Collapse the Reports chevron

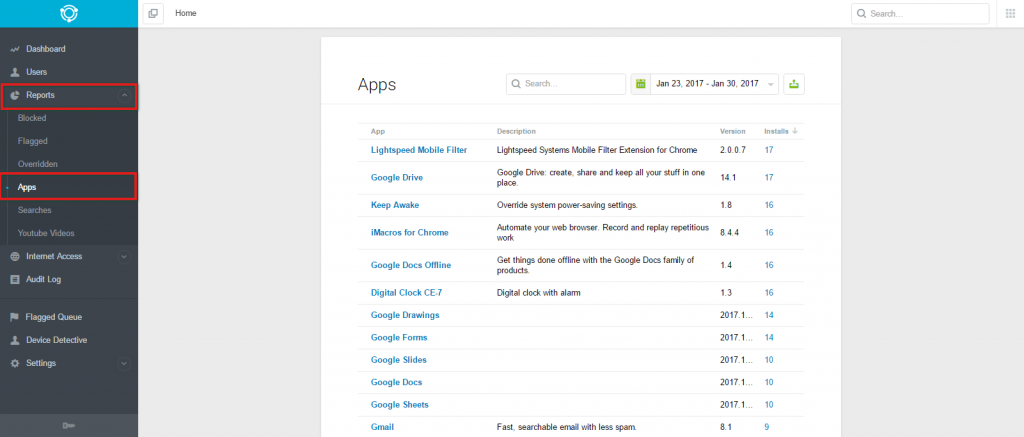pos(124,96)
